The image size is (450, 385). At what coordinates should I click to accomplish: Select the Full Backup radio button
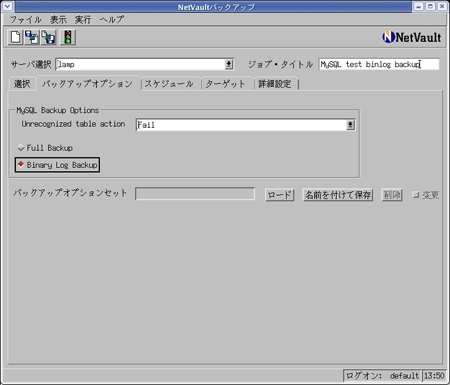pyautogui.click(x=21, y=148)
